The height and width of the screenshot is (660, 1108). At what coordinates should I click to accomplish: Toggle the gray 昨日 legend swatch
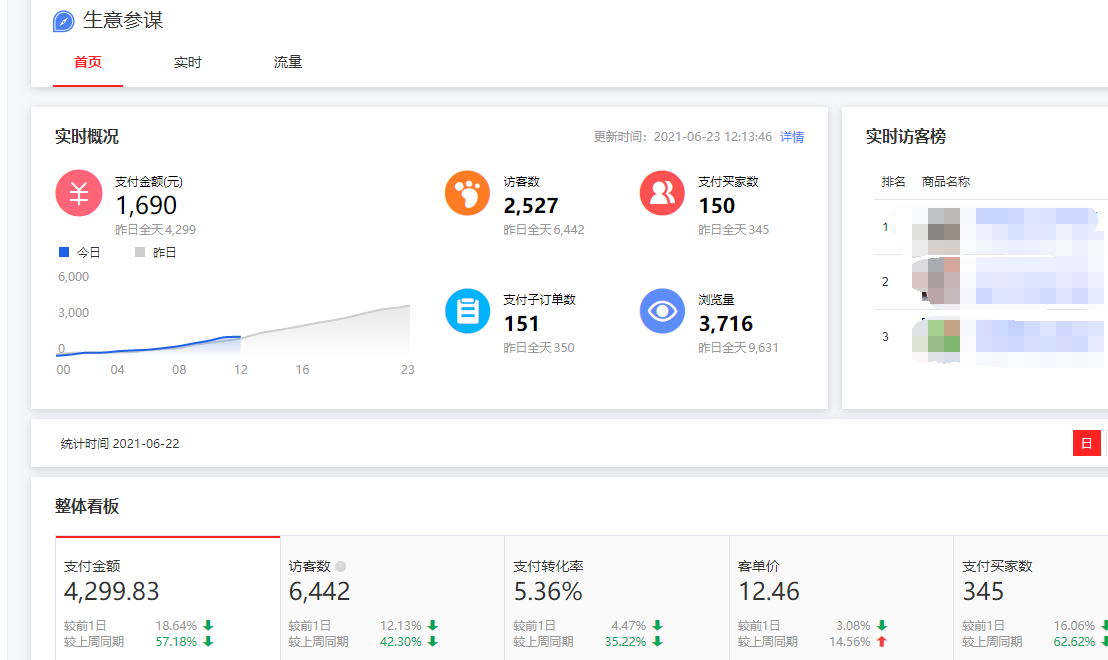pos(140,252)
